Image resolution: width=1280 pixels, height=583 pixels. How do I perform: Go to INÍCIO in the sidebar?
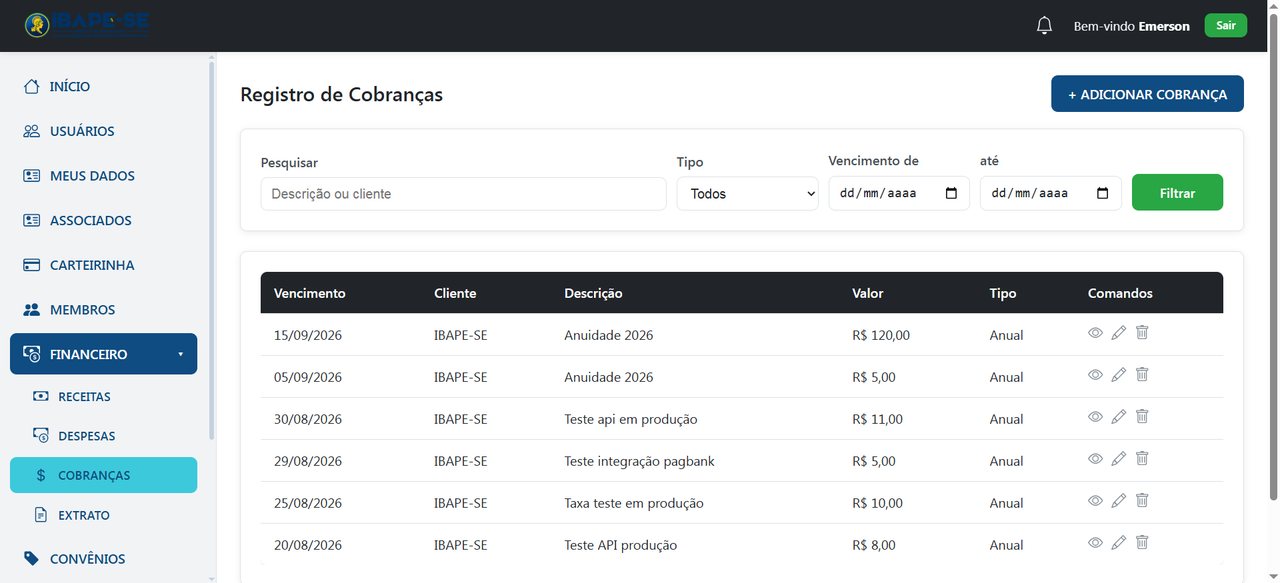[x=104, y=87]
